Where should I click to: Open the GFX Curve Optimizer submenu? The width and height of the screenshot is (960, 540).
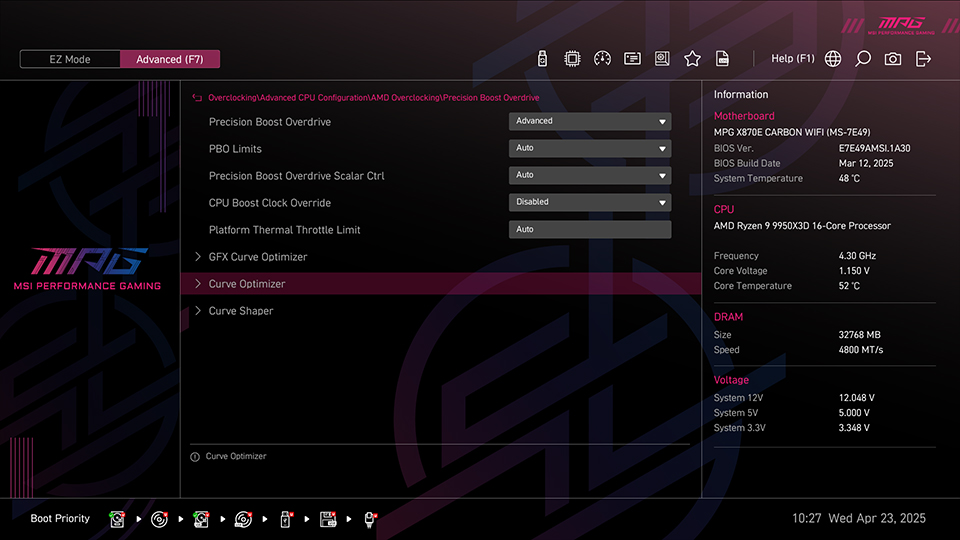pyautogui.click(x=258, y=257)
